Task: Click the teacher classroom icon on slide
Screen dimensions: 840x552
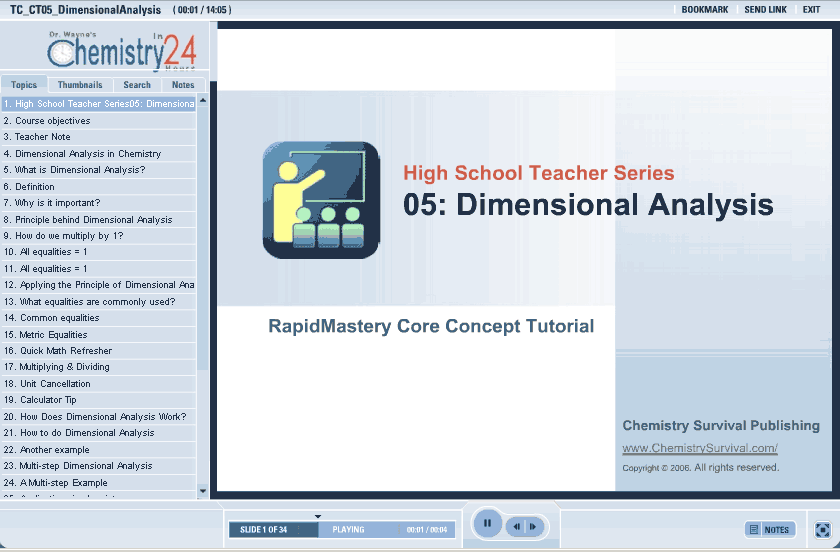Action: coord(321,200)
